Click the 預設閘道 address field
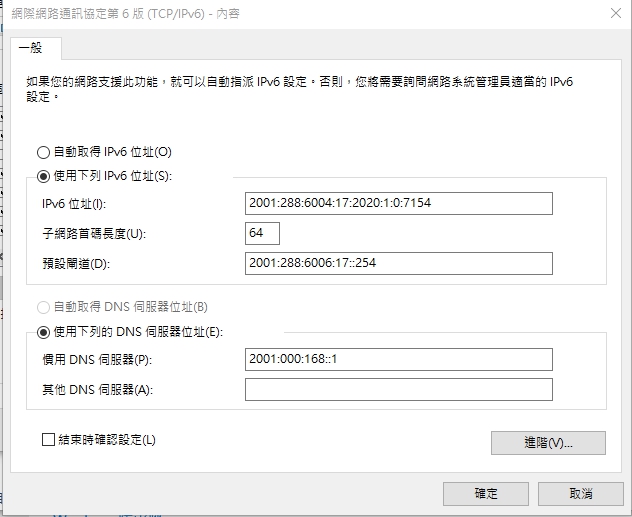Screen dimensions: 632x517 (x=398, y=263)
